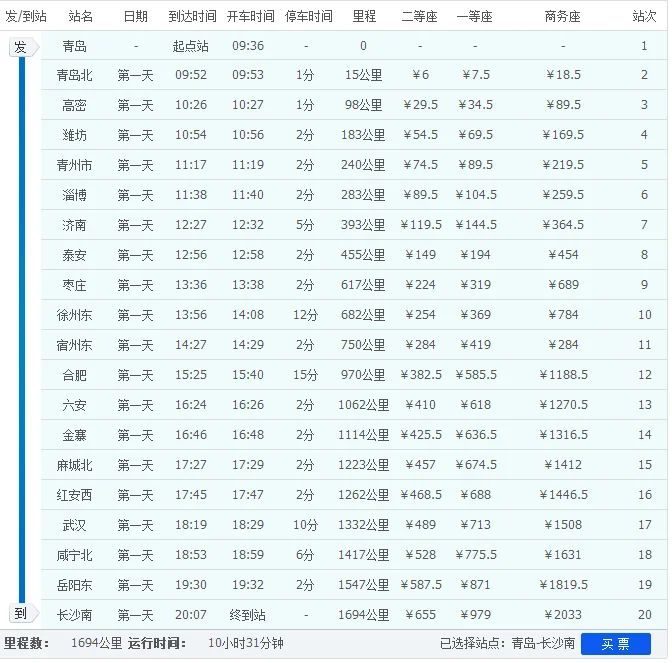Select station 岳阳东
The image size is (672, 663).
[75, 585]
